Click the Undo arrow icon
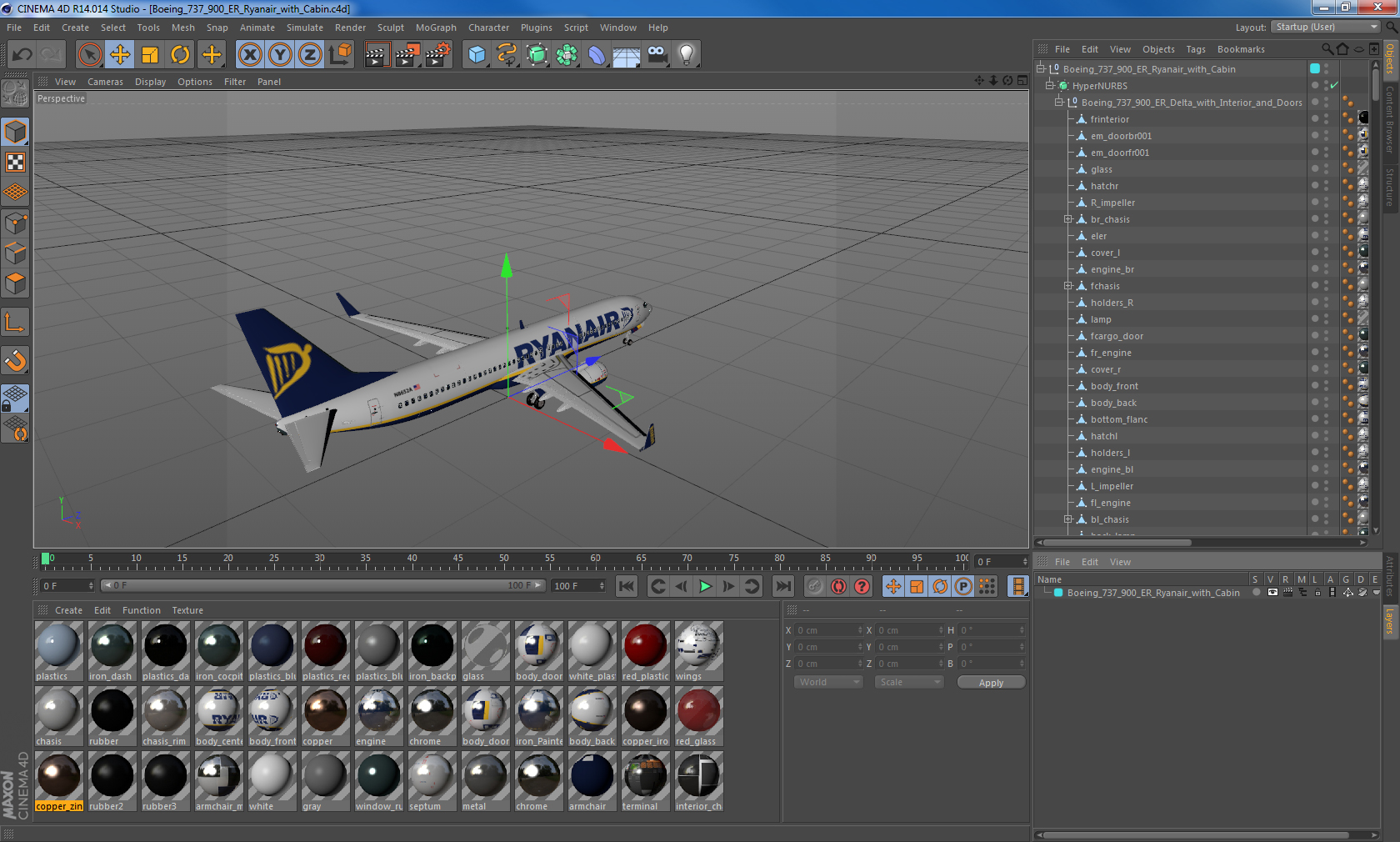 point(22,55)
